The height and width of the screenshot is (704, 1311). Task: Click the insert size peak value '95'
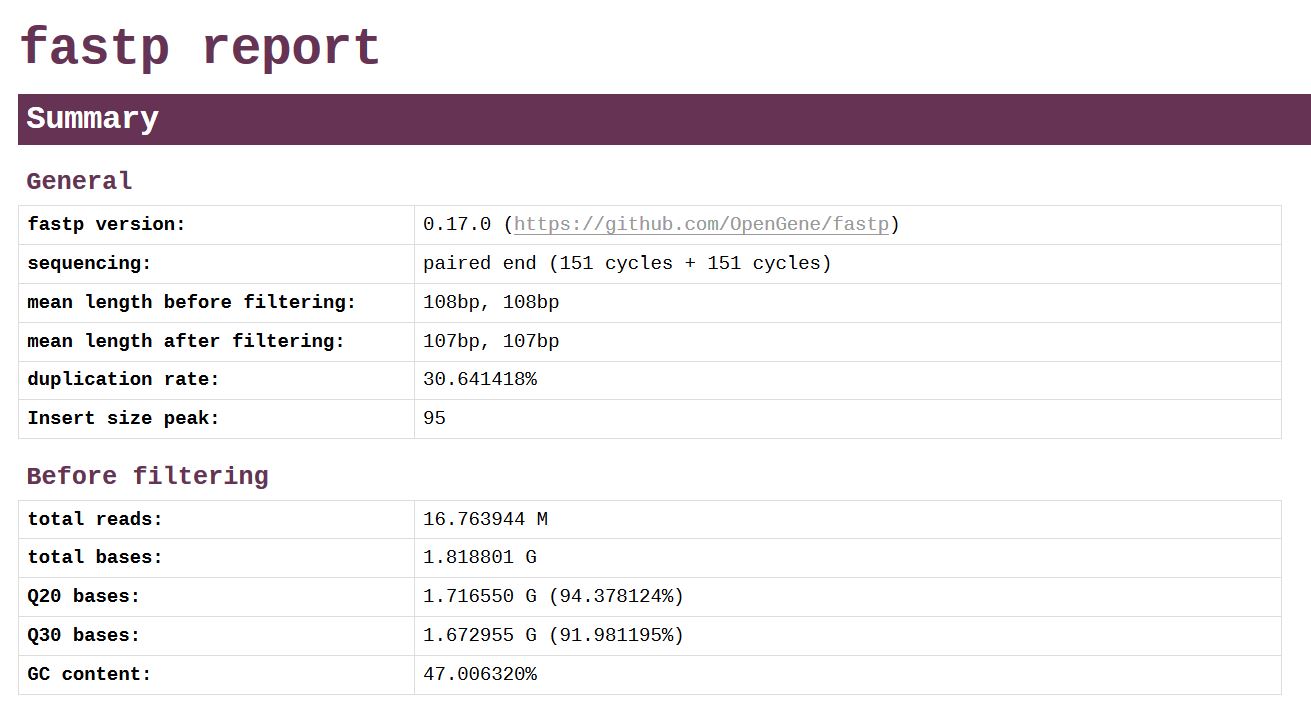(434, 418)
